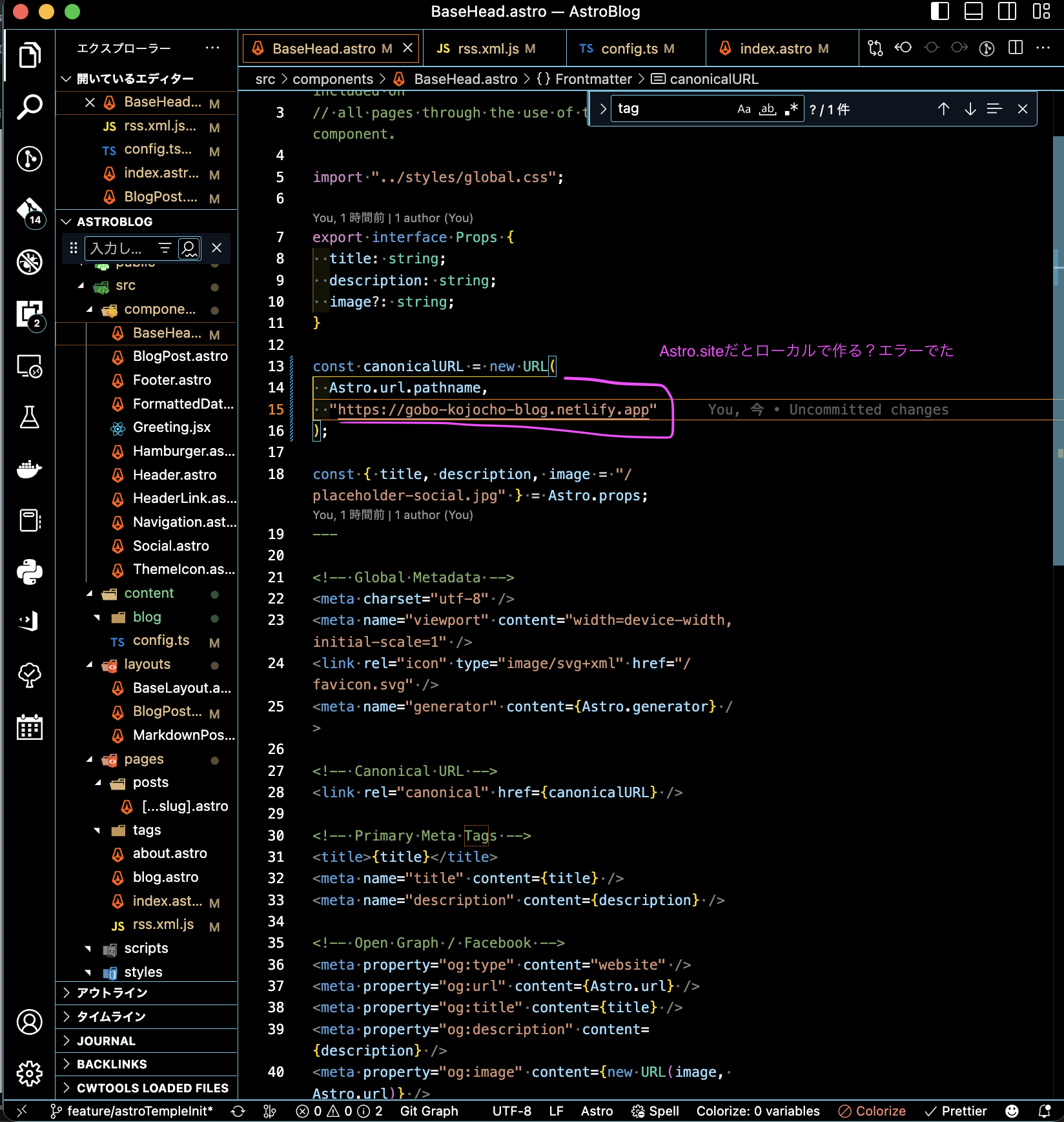Expand the JOURNAL section

(147, 1041)
